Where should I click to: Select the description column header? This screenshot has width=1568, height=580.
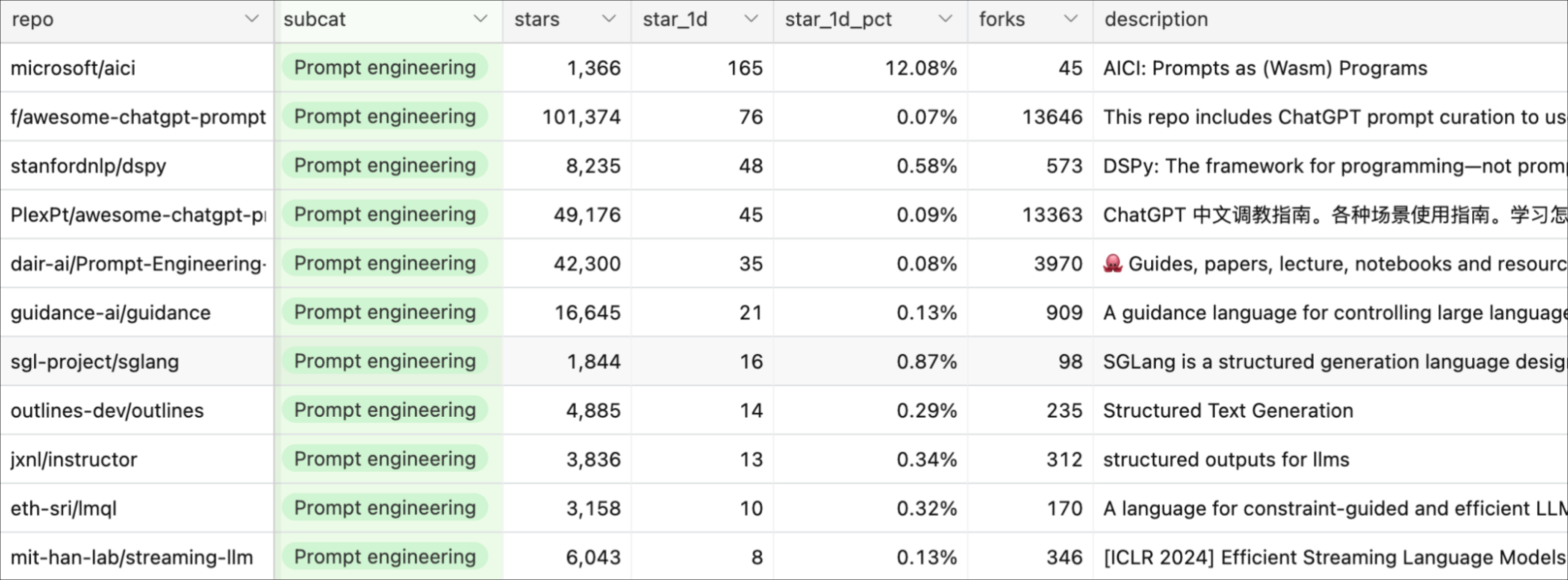pos(1156,20)
